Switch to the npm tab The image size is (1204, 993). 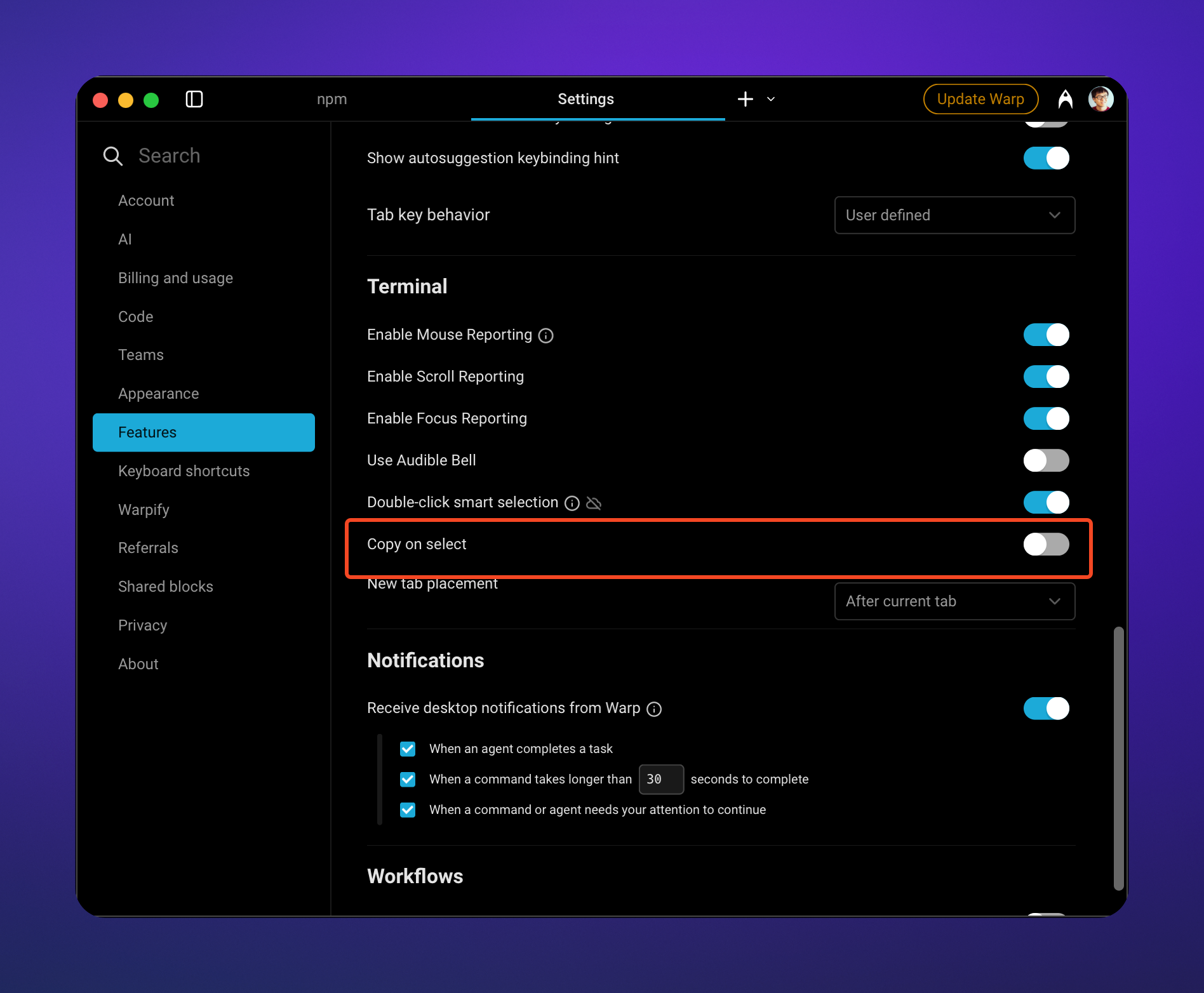click(x=332, y=99)
